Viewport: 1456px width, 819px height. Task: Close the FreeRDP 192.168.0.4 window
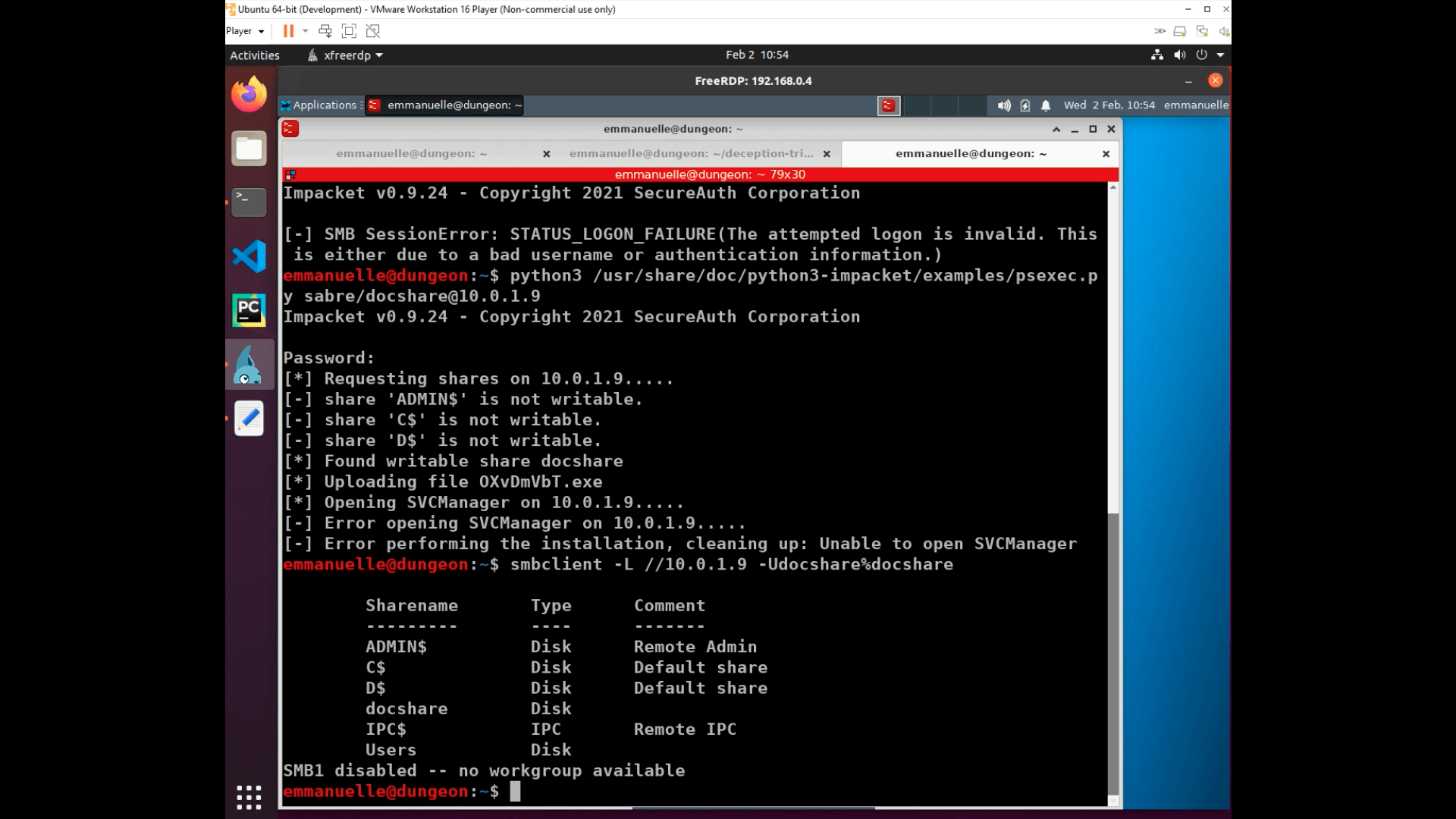pos(1216,80)
